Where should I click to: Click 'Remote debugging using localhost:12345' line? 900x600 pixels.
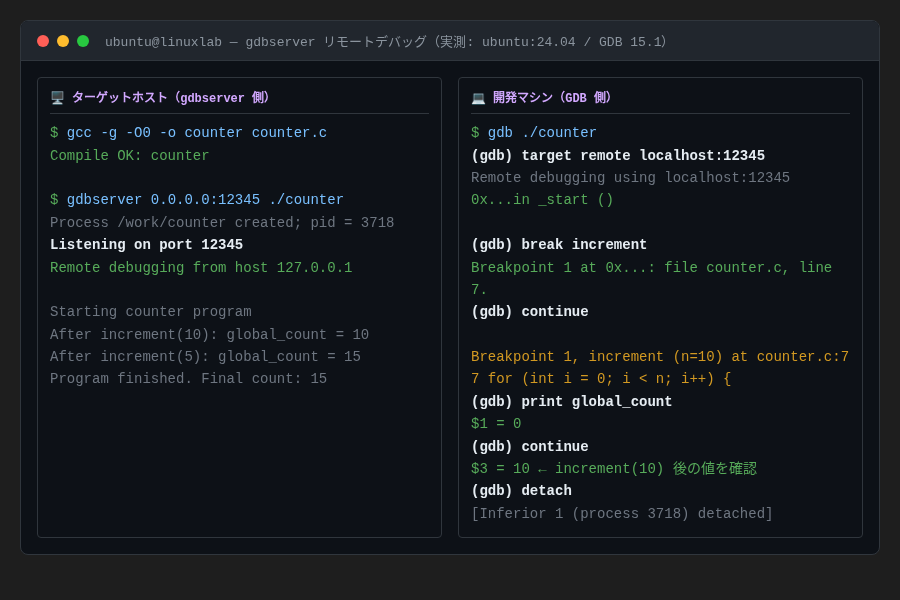coord(630,177)
